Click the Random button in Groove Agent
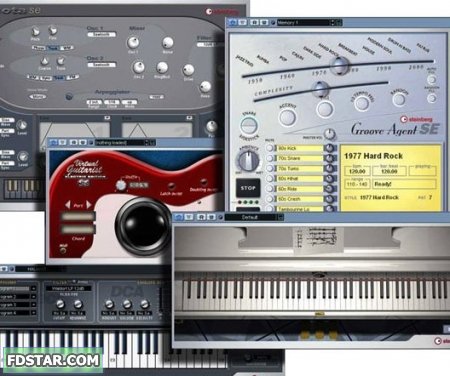450x376 pixels. pos(399,99)
